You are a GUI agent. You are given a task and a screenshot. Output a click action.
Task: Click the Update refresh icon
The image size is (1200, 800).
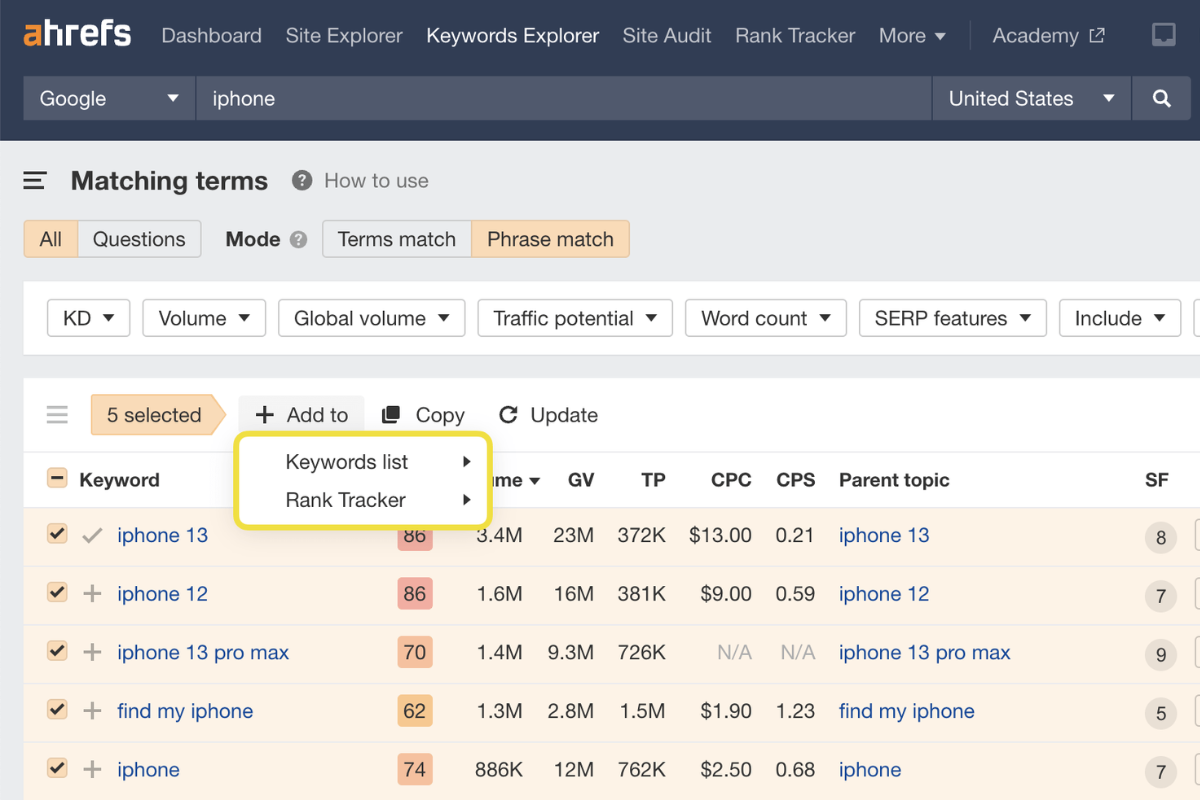click(x=508, y=414)
